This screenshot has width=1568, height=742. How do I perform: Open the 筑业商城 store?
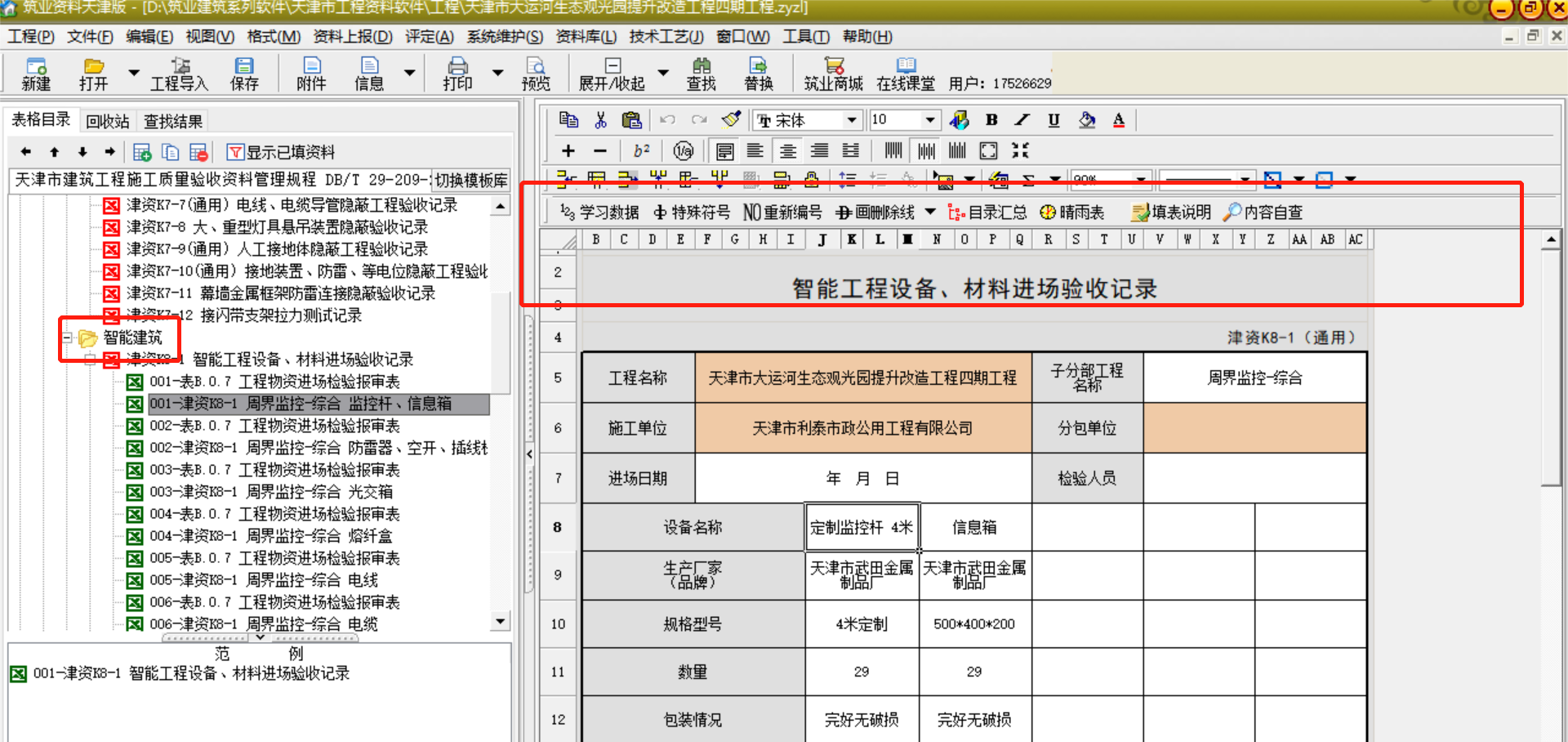[x=833, y=74]
